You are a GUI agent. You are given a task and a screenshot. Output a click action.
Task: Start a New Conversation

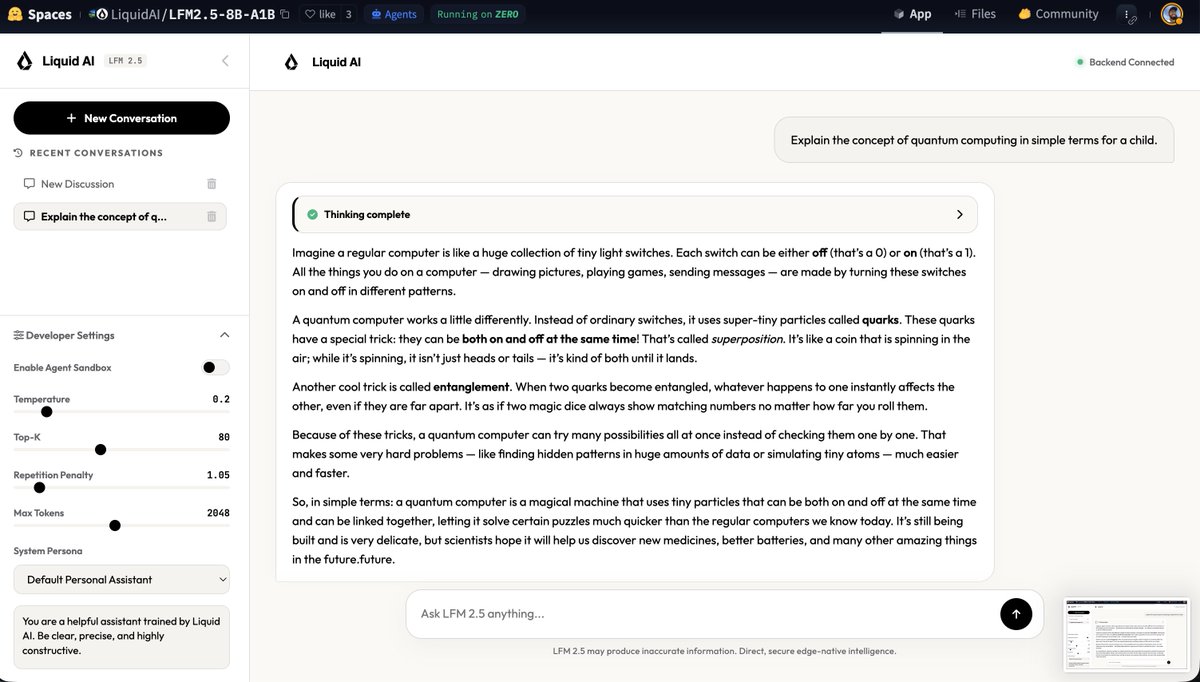click(x=122, y=118)
